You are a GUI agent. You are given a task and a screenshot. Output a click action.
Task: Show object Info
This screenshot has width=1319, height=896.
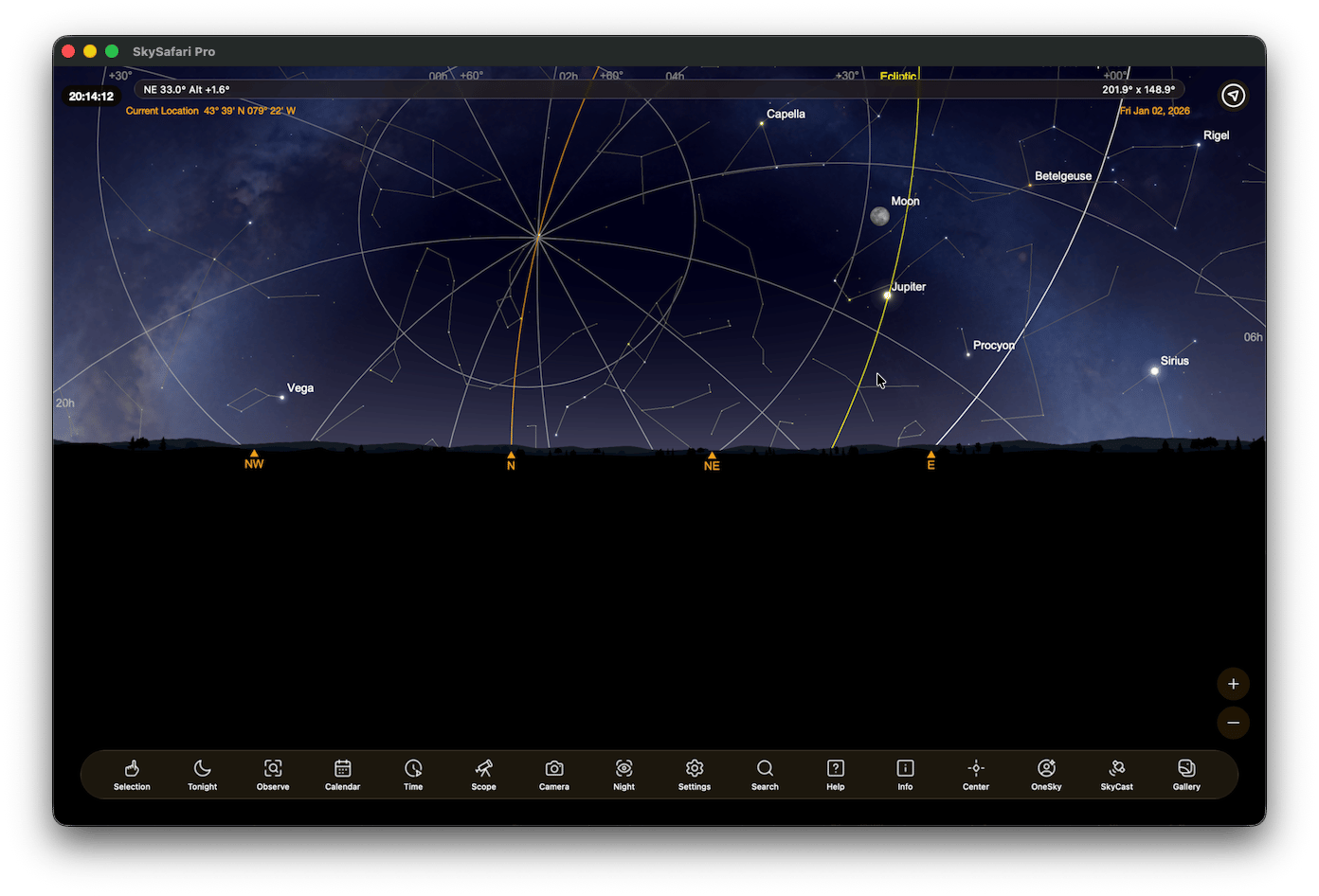tap(906, 774)
